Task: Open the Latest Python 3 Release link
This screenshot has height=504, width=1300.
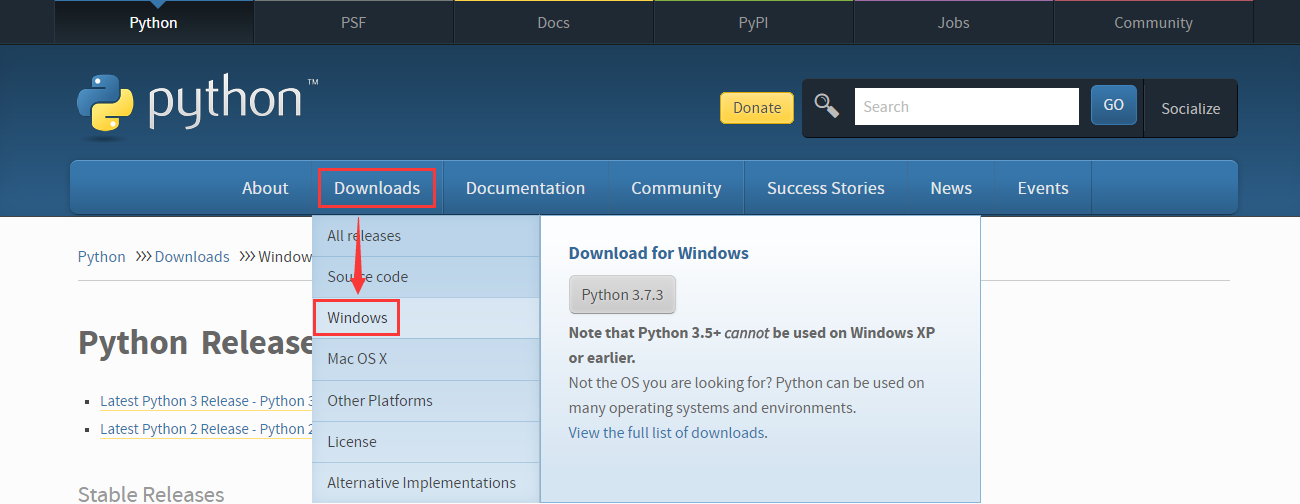Action: (206, 401)
